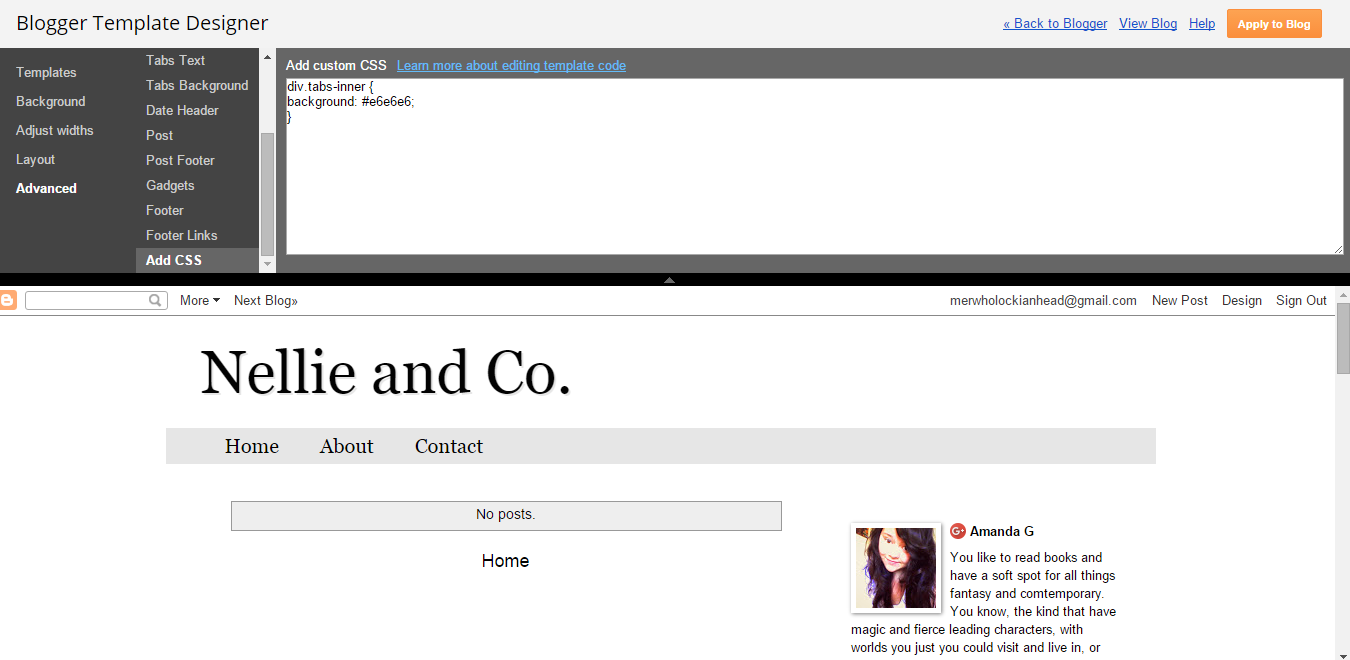Click the submenu scrollbar up arrow

(267, 57)
